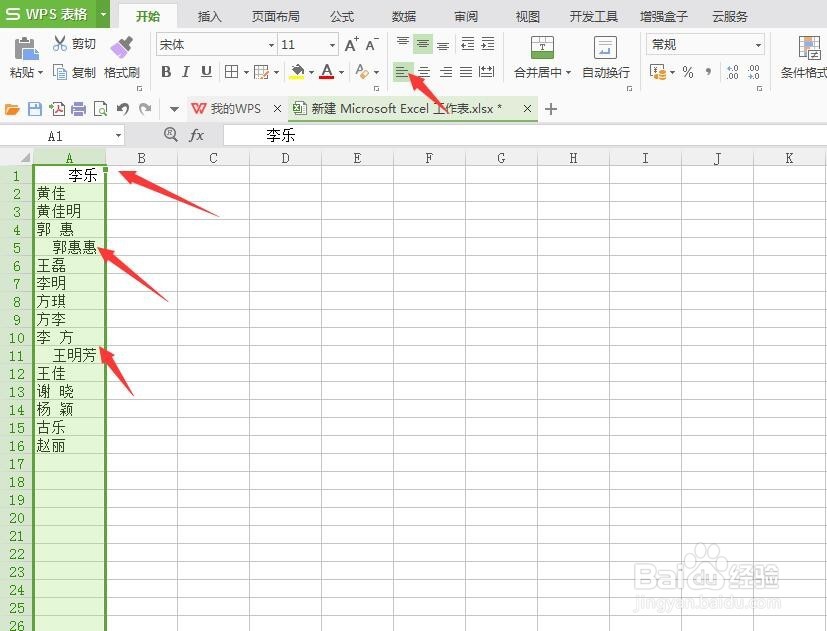This screenshot has height=631, width=827.
Task: Select column B header
Action: coord(141,158)
